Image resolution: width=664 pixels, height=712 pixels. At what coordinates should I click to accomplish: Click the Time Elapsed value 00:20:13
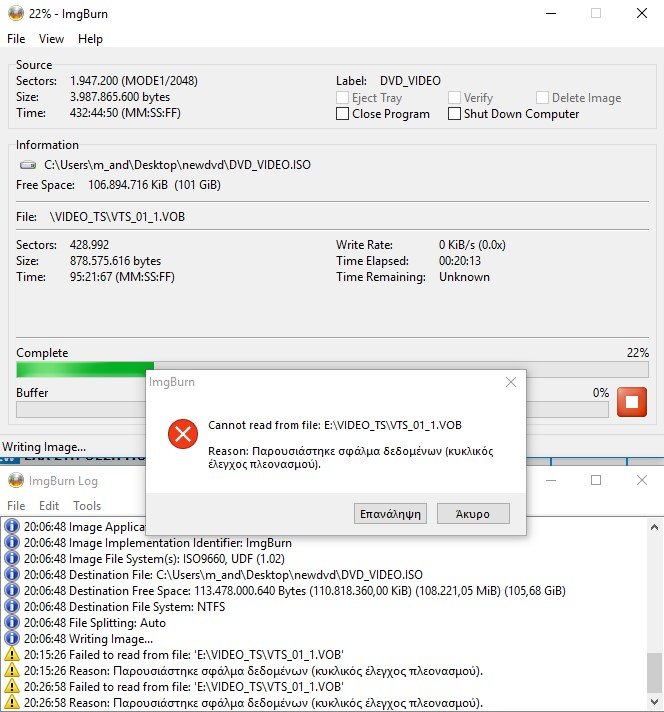pos(460,261)
